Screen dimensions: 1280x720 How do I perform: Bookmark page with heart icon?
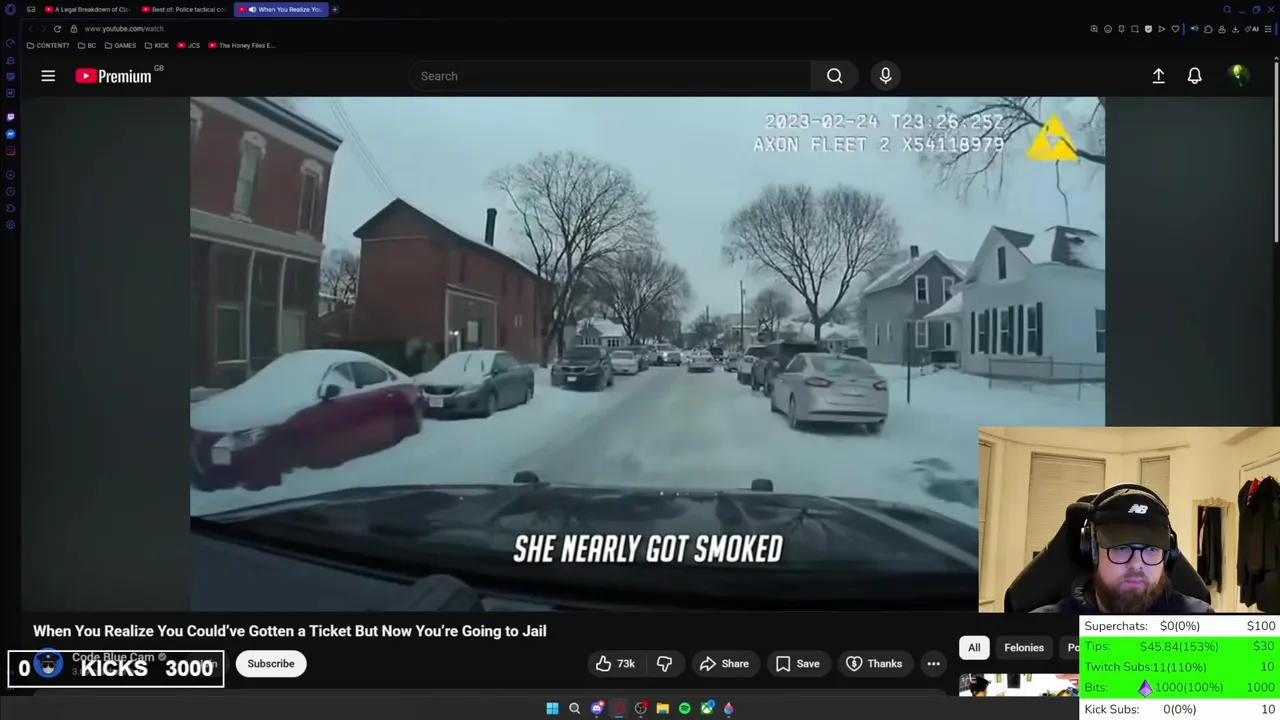(x=1175, y=29)
